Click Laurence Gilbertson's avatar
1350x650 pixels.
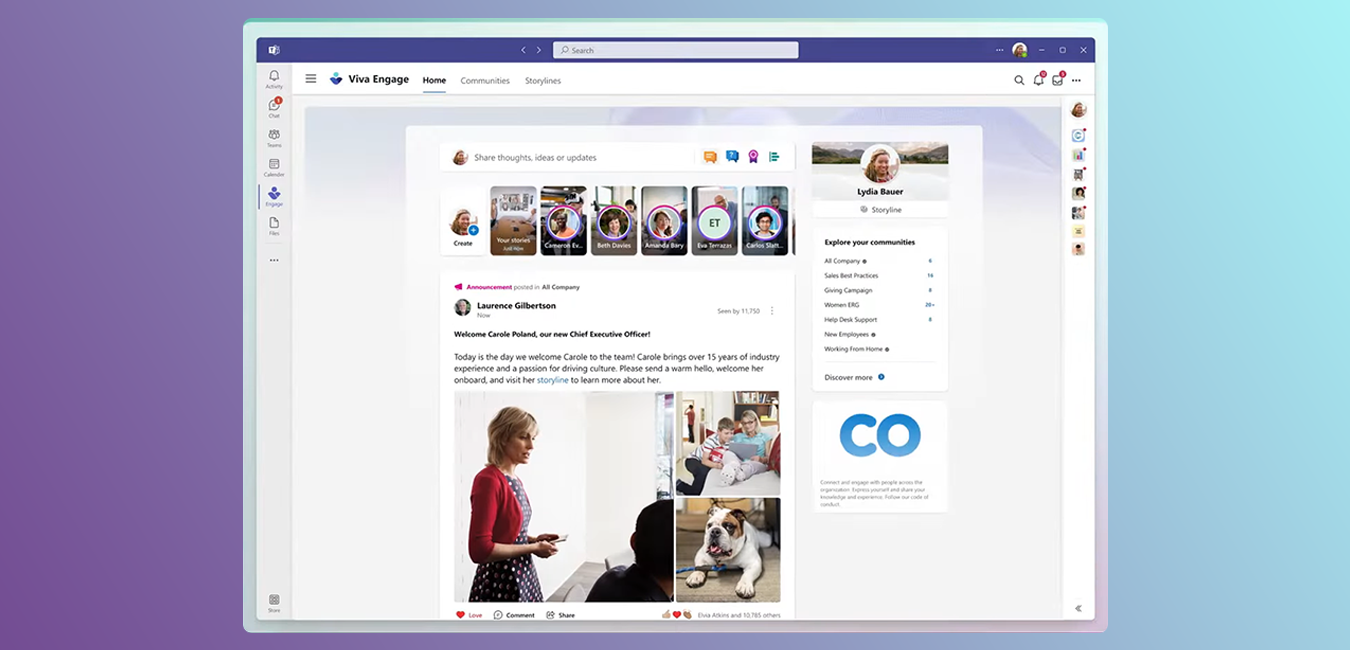(462, 308)
